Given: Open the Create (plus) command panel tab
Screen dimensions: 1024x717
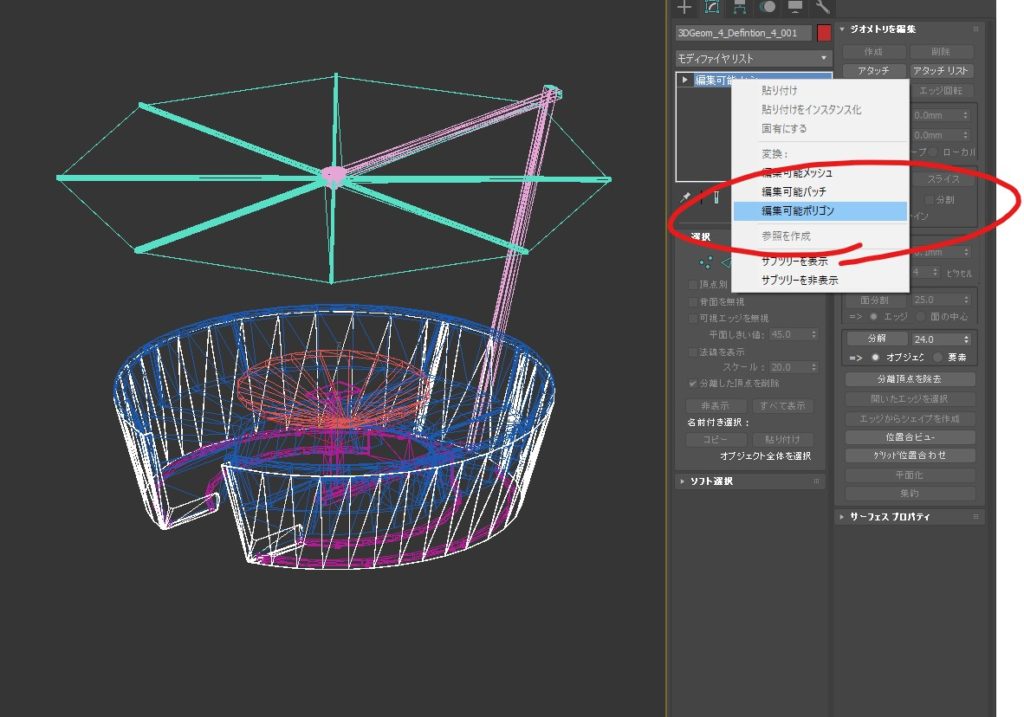Looking at the screenshot, I should (x=685, y=7).
